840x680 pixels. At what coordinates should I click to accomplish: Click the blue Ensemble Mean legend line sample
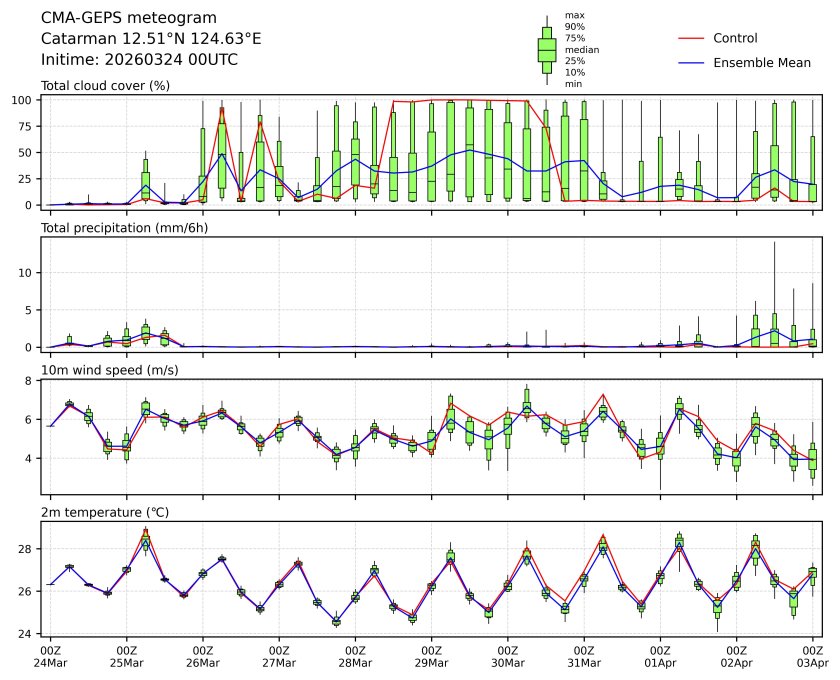tap(690, 63)
